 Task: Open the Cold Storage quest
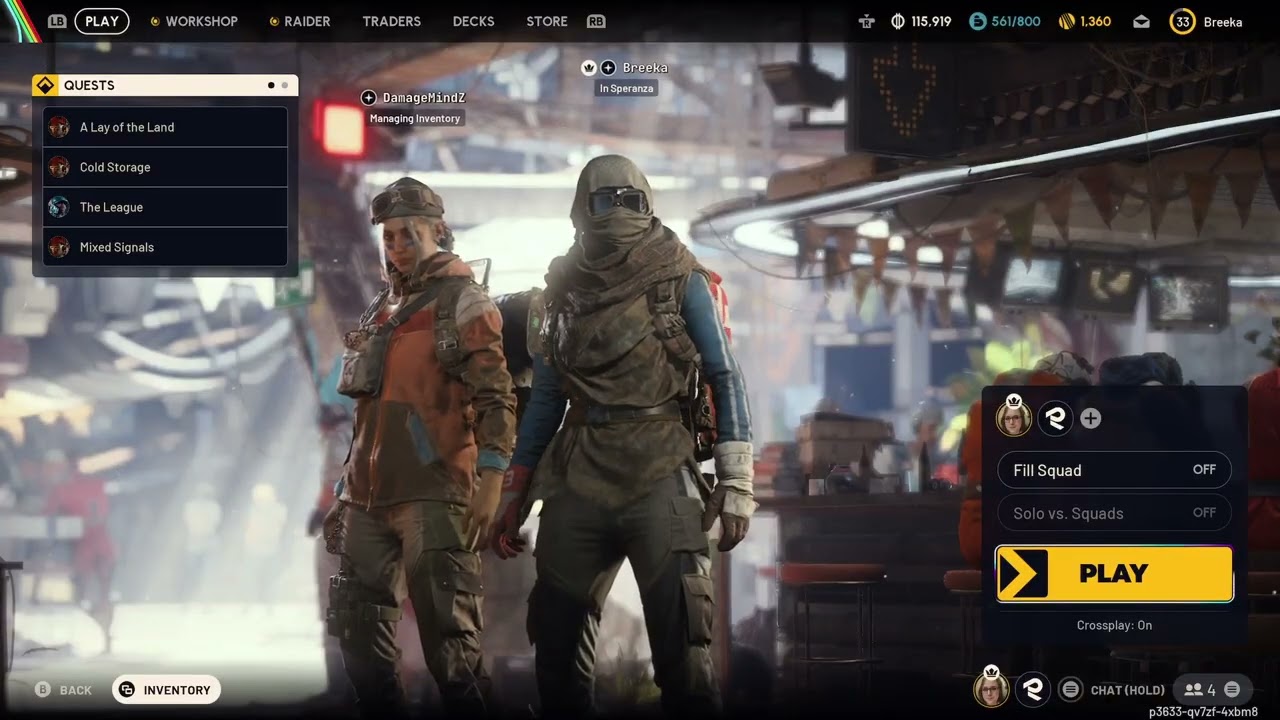point(165,167)
